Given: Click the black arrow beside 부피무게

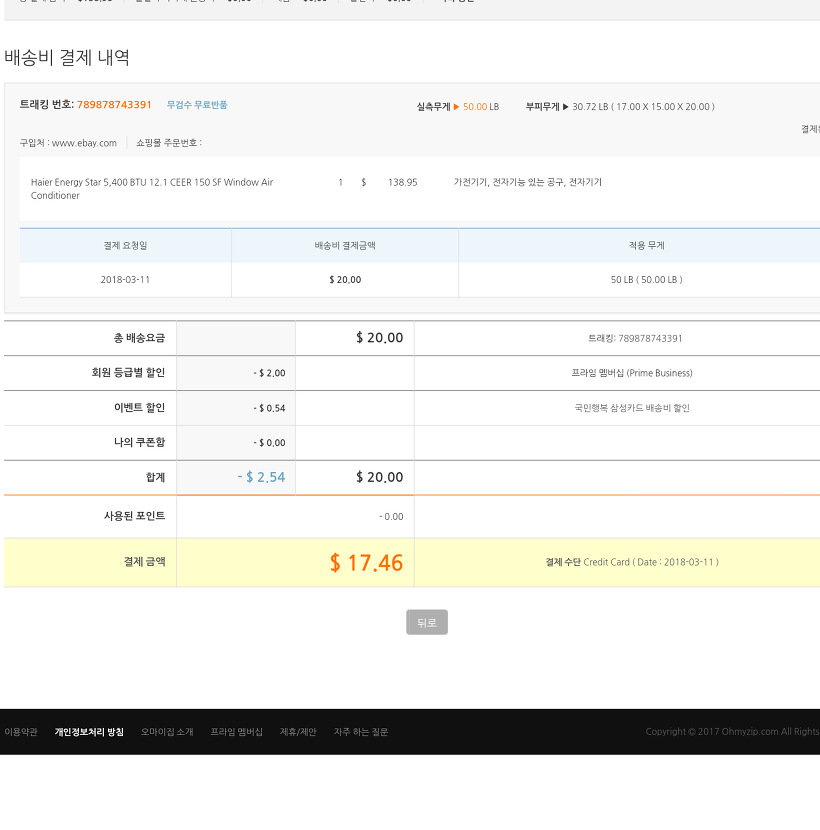Looking at the screenshot, I should (x=566, y=107).
